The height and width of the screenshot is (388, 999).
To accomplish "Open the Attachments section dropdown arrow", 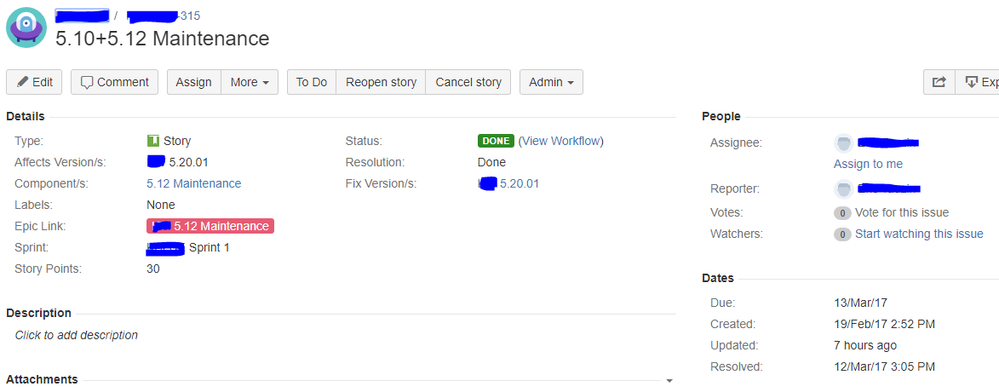I will coord(669,381).
